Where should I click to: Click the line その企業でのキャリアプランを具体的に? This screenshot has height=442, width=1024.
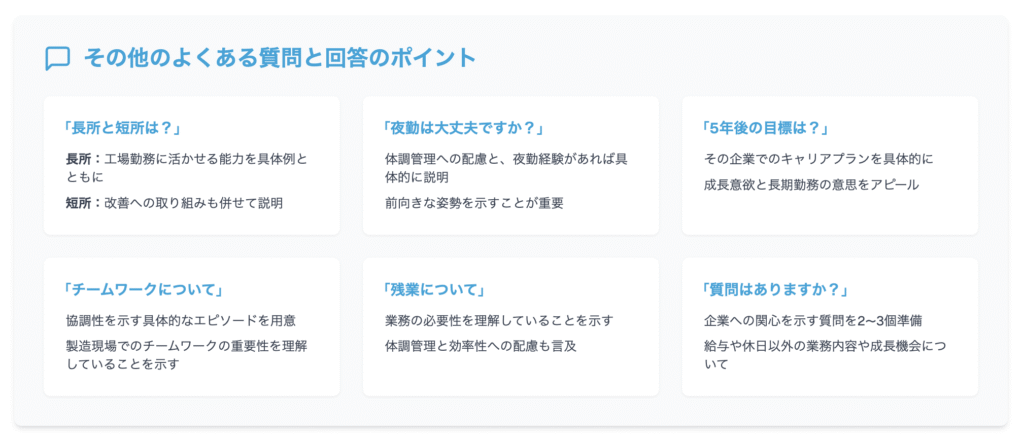819,159
